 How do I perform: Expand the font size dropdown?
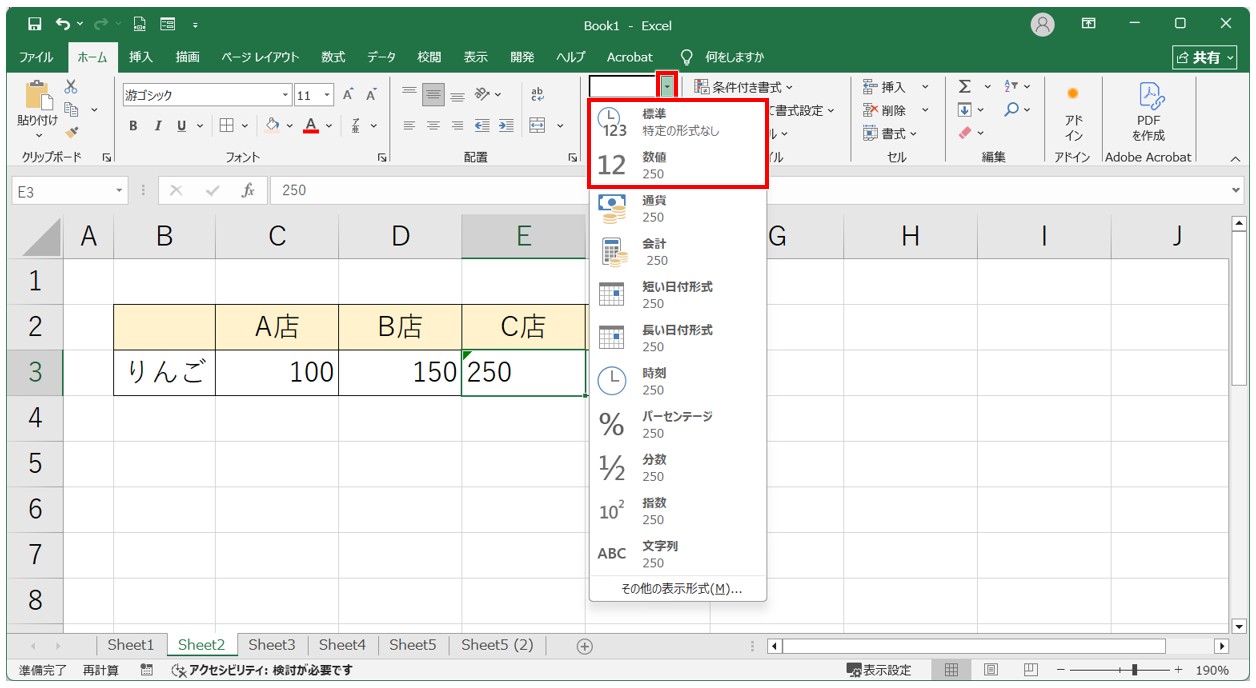(328, 96)
